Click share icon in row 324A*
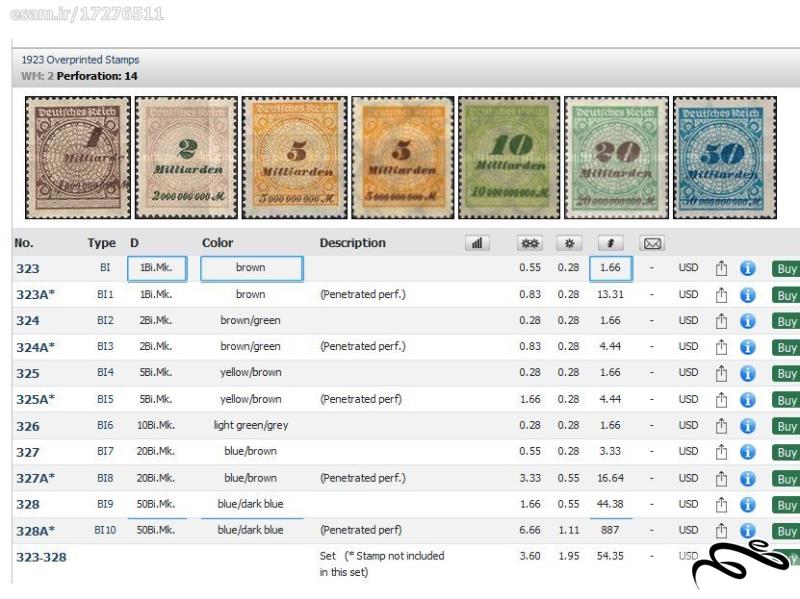Viewport: 800px width, 599px height. (721, 347)
